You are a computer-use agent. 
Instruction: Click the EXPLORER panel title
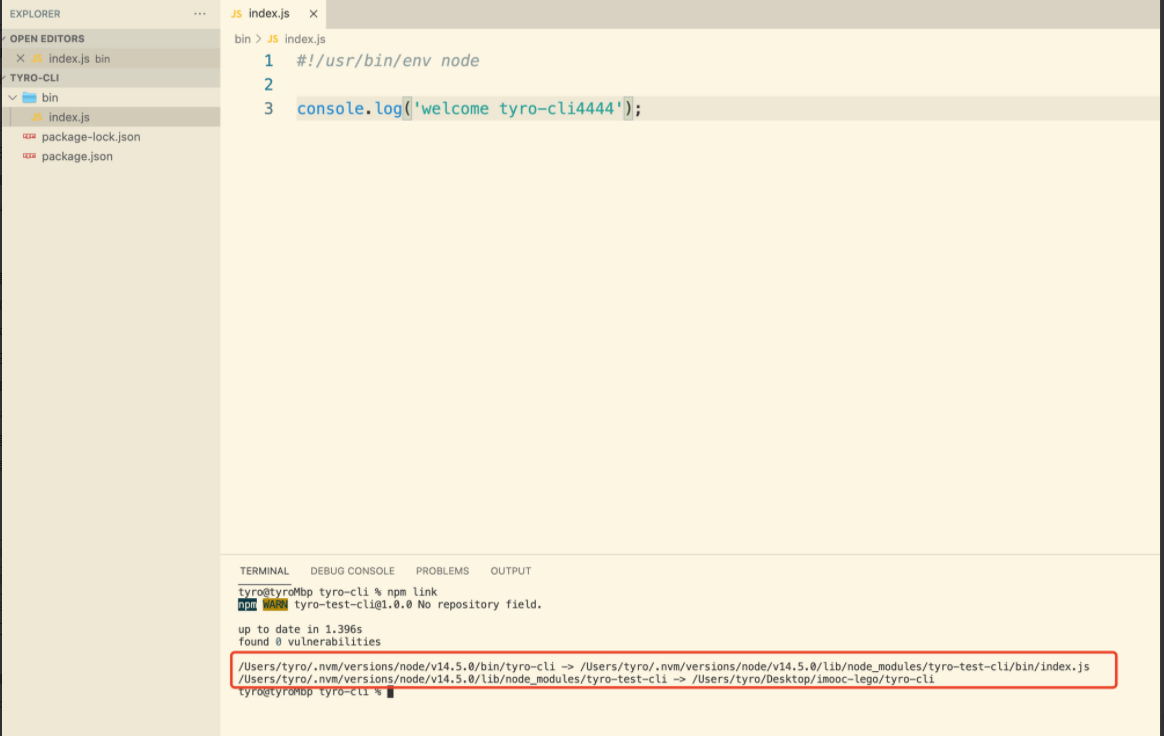coord(35,13)
